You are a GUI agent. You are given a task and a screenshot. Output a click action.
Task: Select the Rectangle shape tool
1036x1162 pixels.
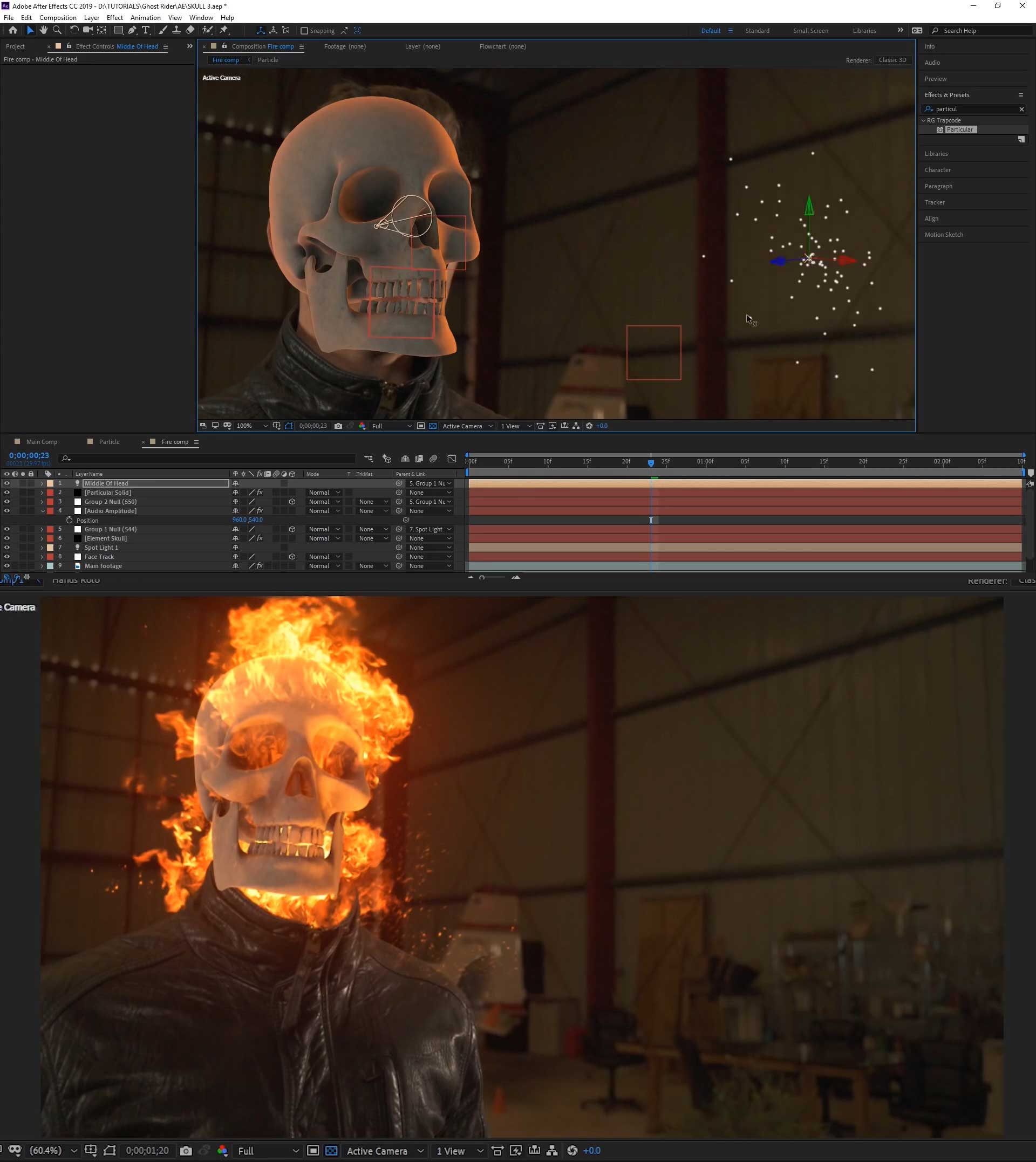point(118,30)
